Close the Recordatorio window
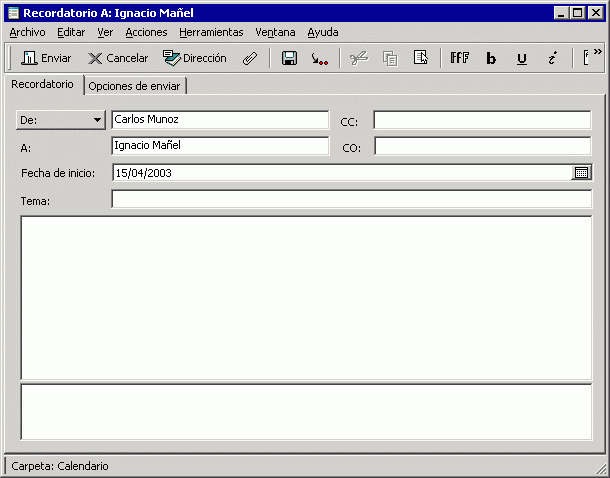The height and width of the screenshot is (478, 610). pos(596,13)
